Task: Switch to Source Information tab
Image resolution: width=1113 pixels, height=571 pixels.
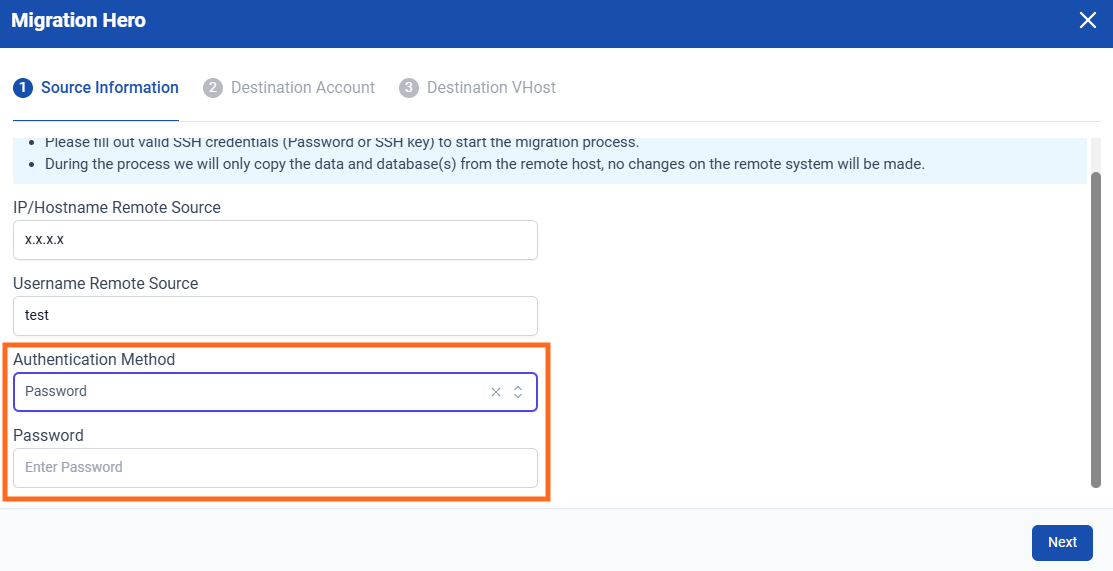Action: pos(109,88)
